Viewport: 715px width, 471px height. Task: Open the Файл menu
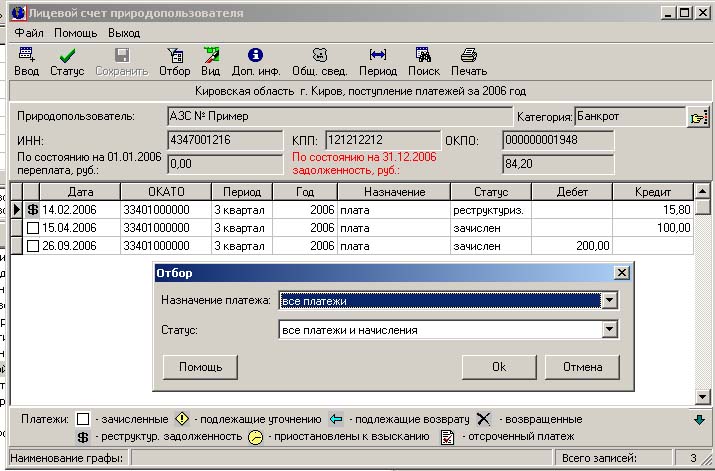click(29, 33)
